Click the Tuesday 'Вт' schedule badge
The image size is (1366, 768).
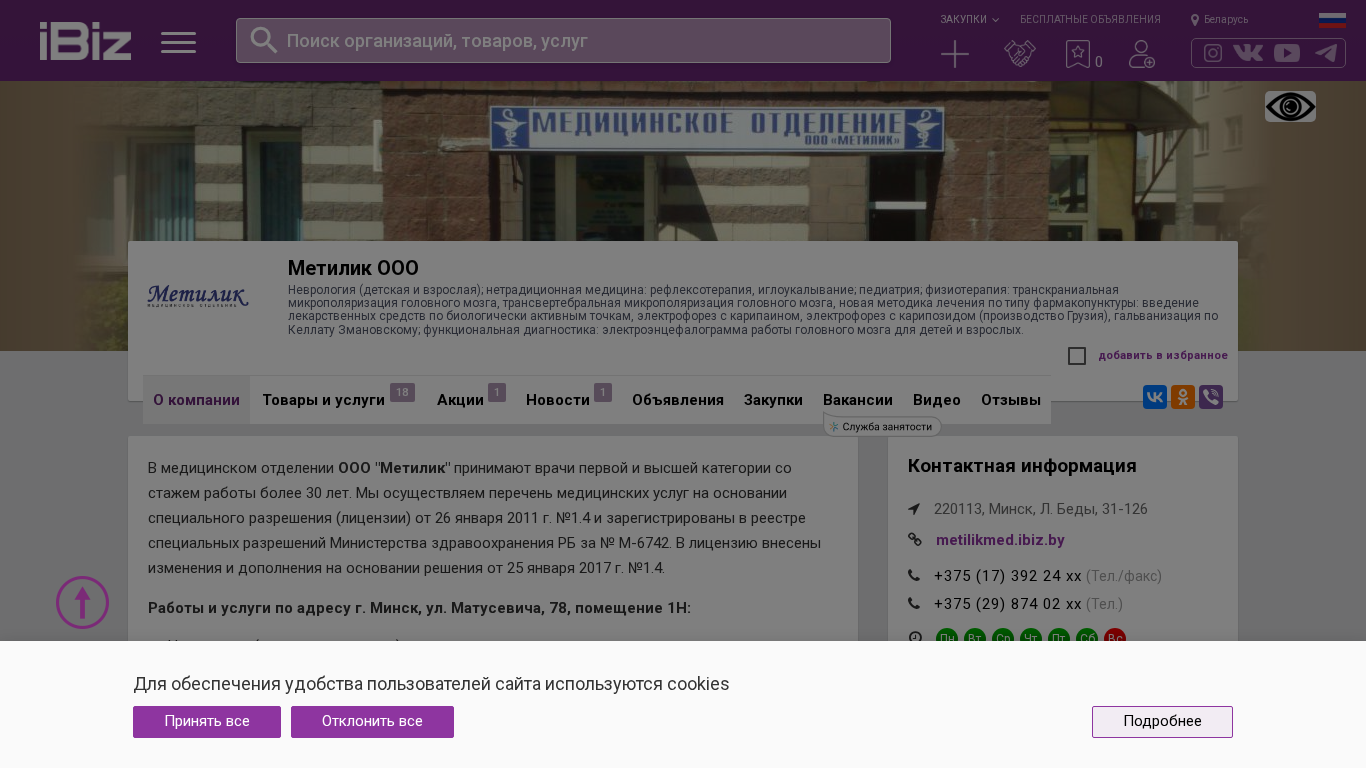975,639
